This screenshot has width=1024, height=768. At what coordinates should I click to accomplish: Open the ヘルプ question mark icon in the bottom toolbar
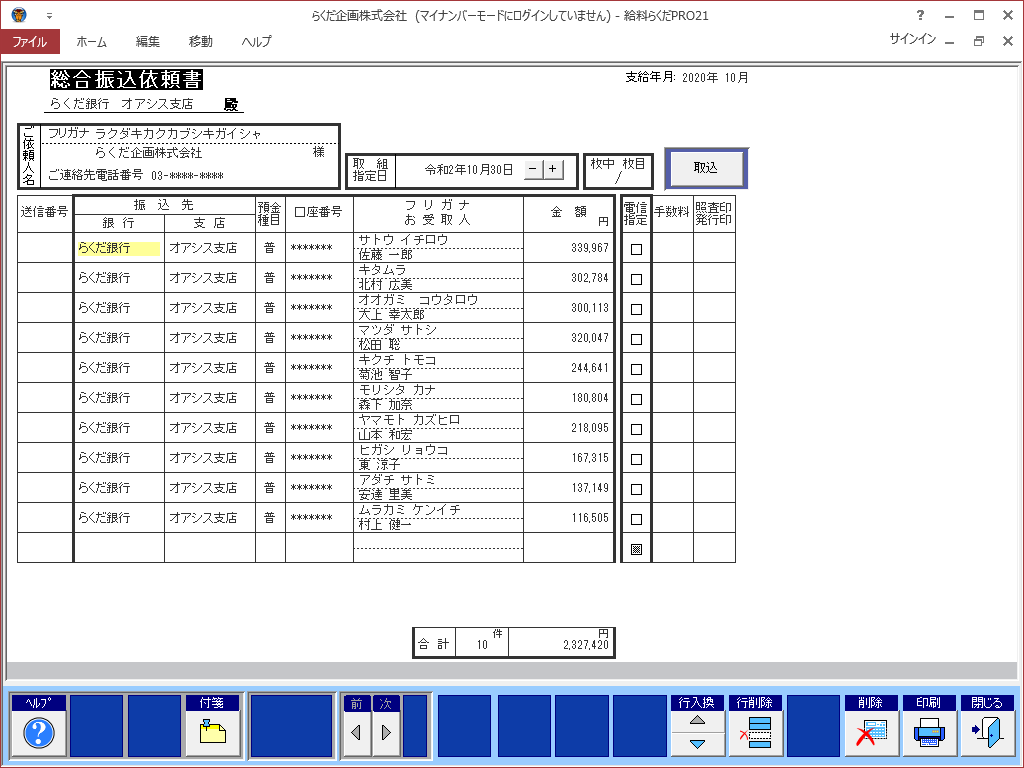[x=39, y=733]
